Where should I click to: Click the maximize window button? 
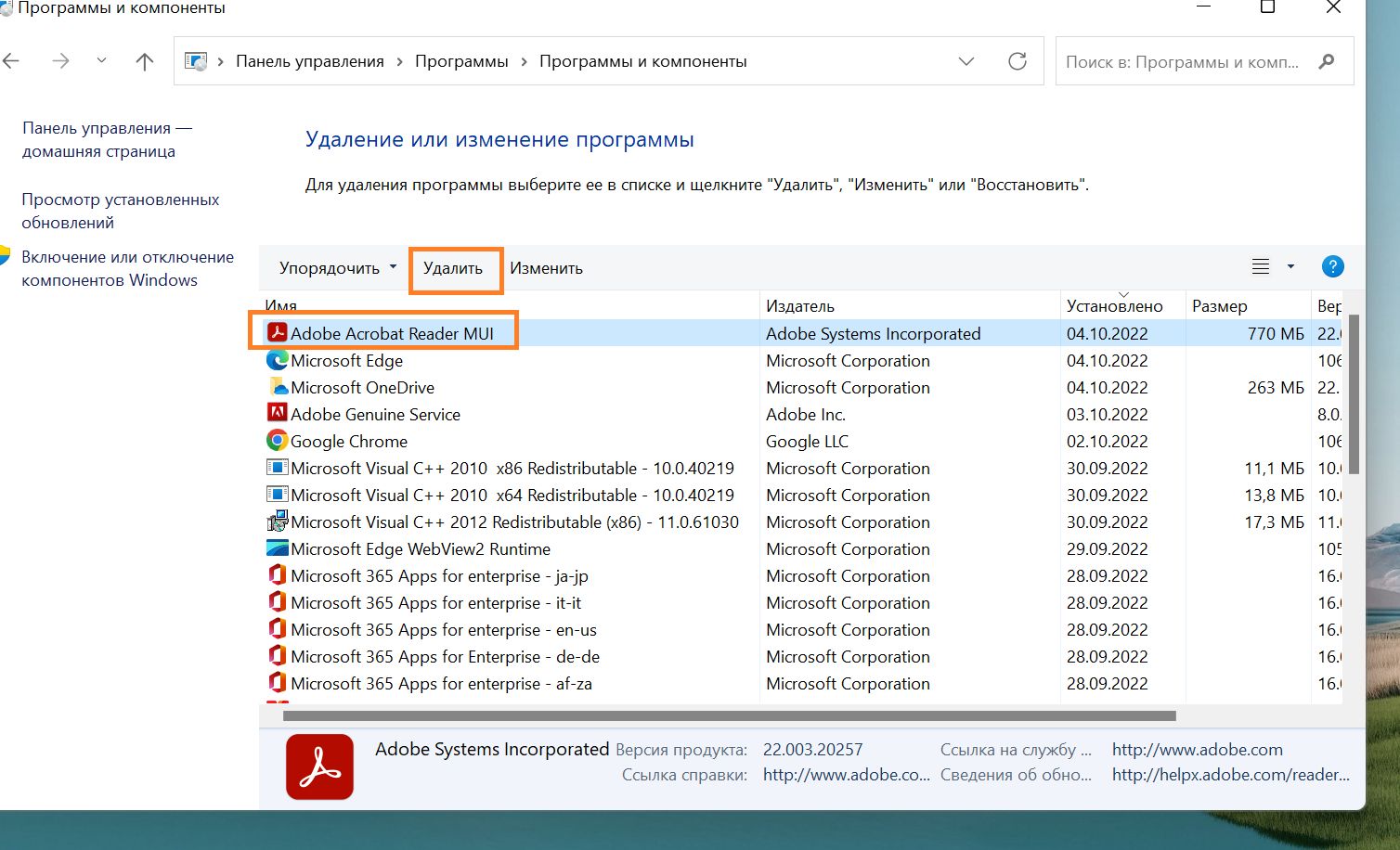1267,7
